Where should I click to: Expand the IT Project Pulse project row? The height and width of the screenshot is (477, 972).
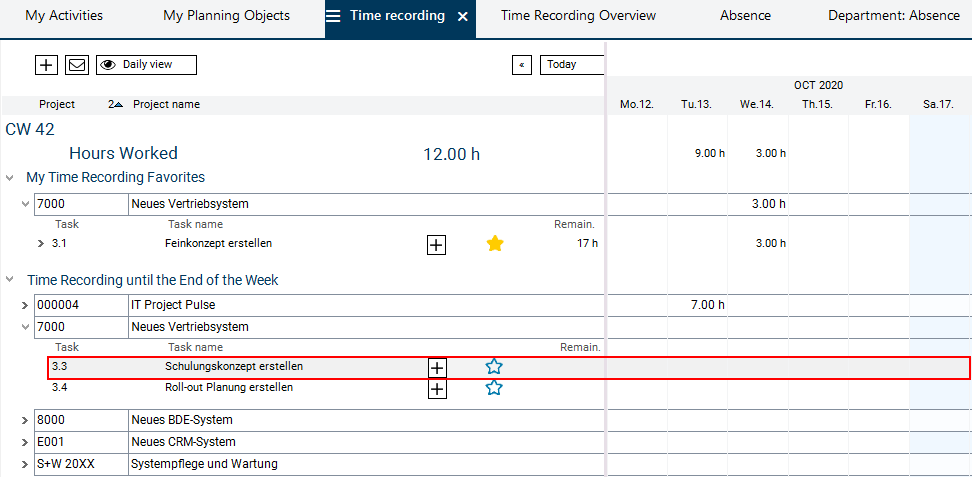tap(25, 305)
